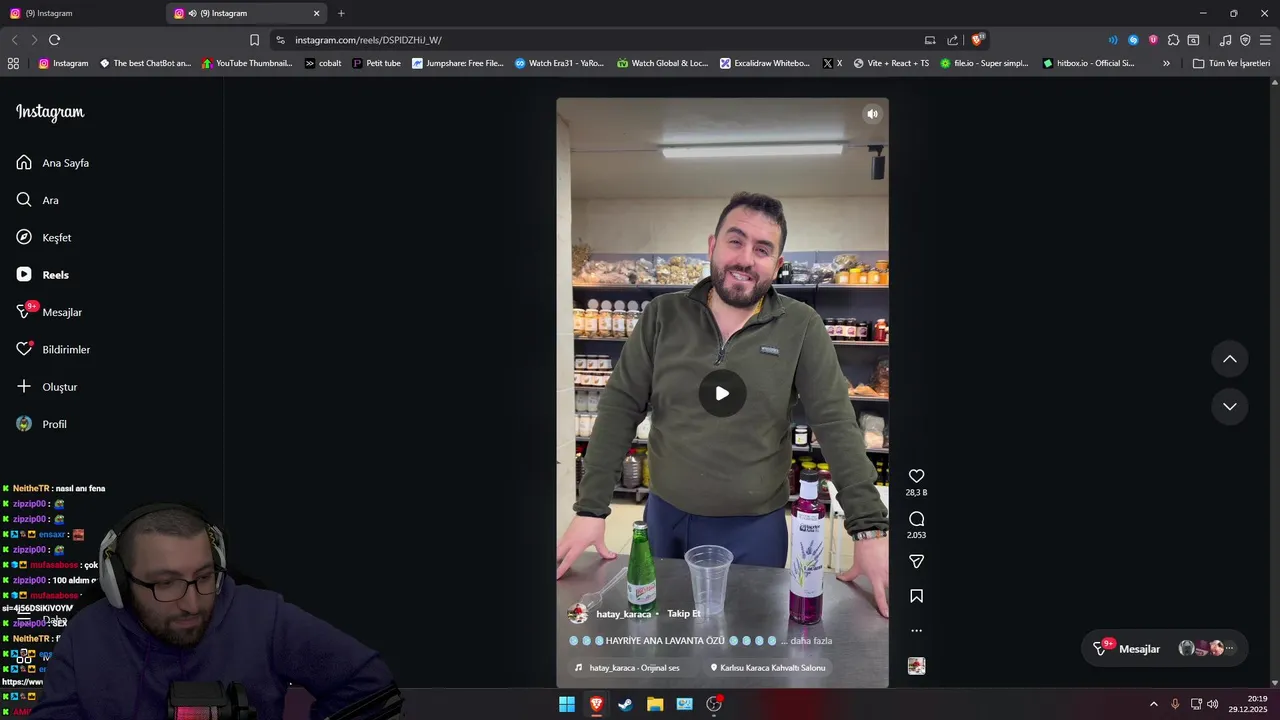1280x720 pixels.
Task: Share the reel with paper-plane icon
Action: pos(916,562)
